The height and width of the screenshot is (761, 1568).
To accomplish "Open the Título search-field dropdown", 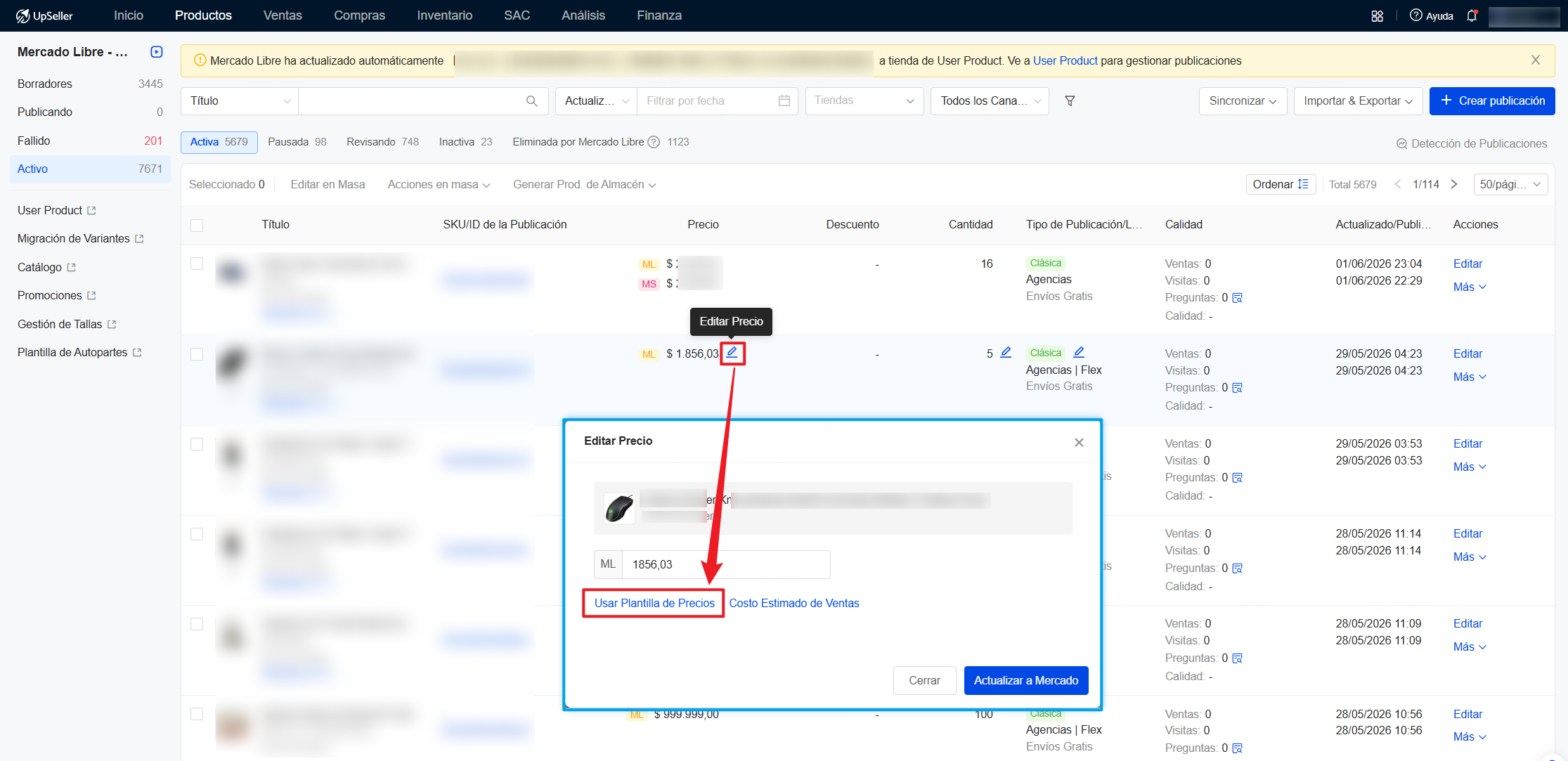I will tap(240, 101).
